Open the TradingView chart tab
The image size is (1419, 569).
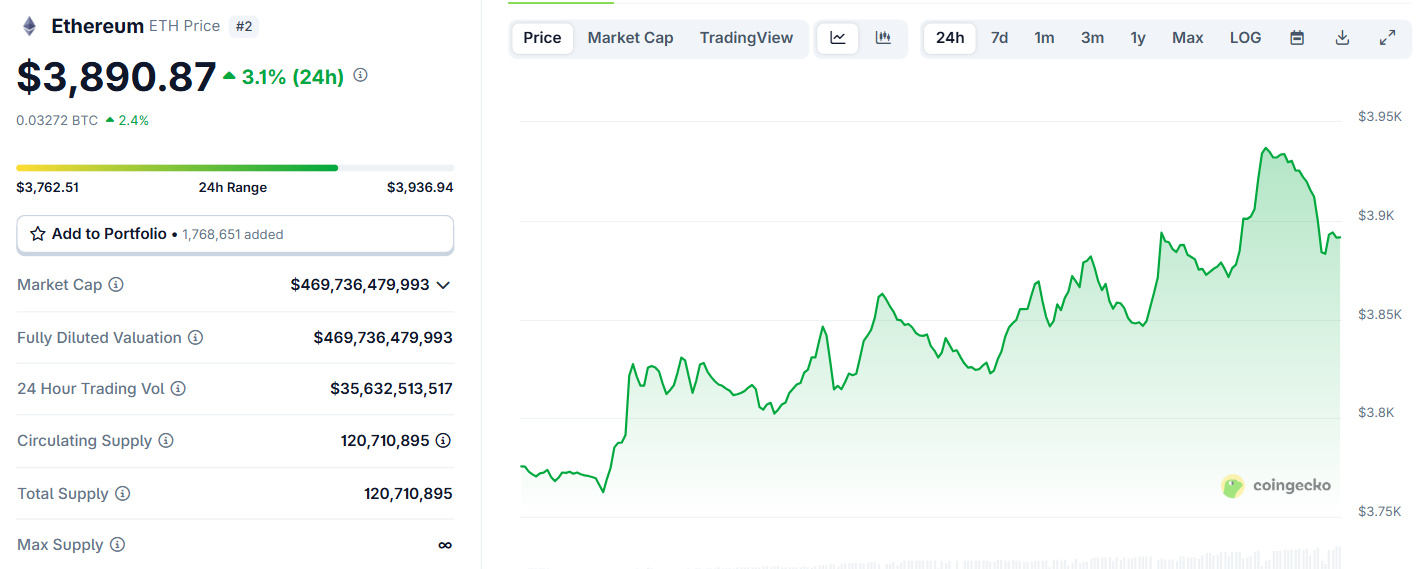[746, 38]
